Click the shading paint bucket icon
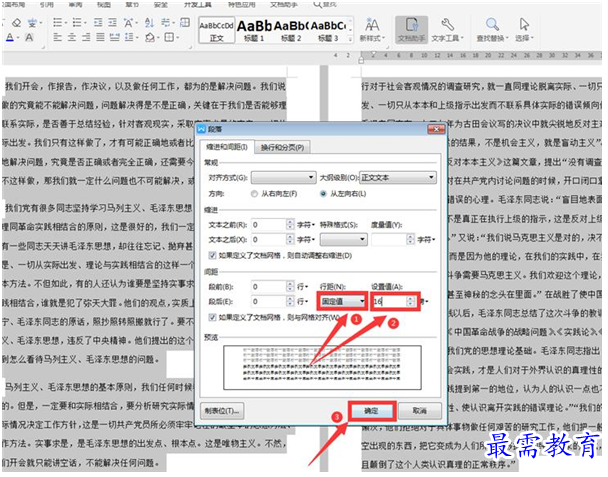This screenshot has width=608, height=477. (x=150, y=37)
